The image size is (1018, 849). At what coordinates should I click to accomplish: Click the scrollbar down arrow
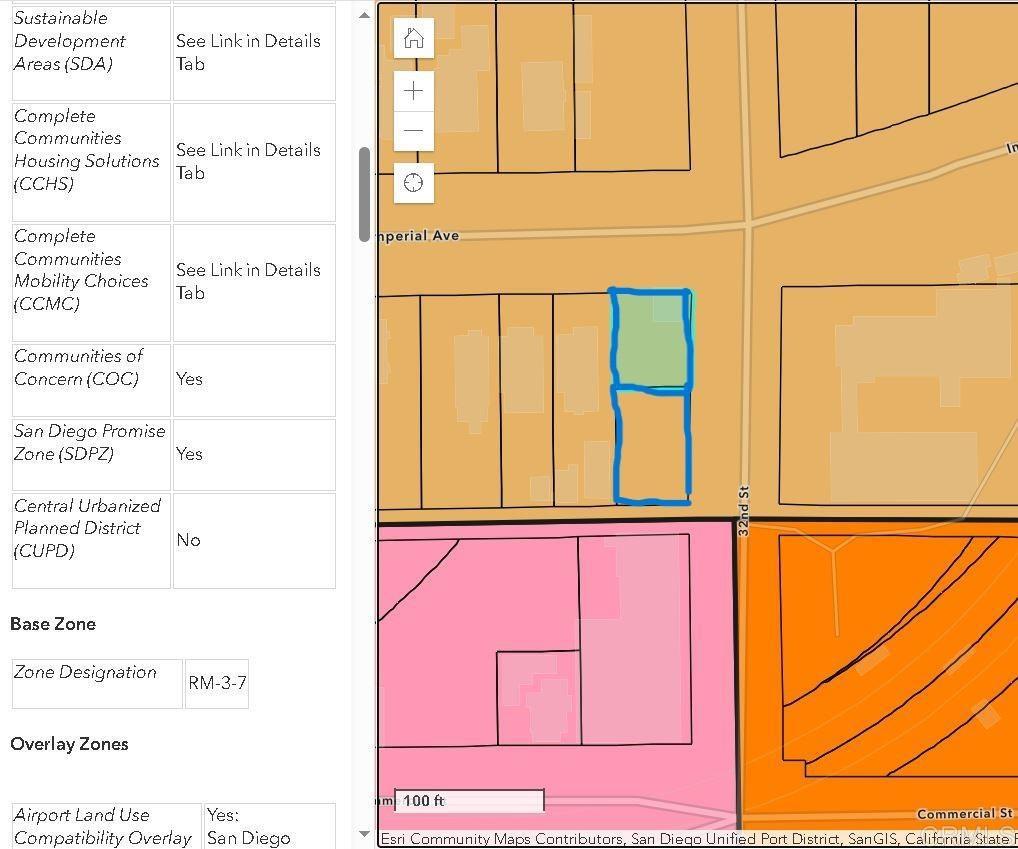(x=364, y=834)
